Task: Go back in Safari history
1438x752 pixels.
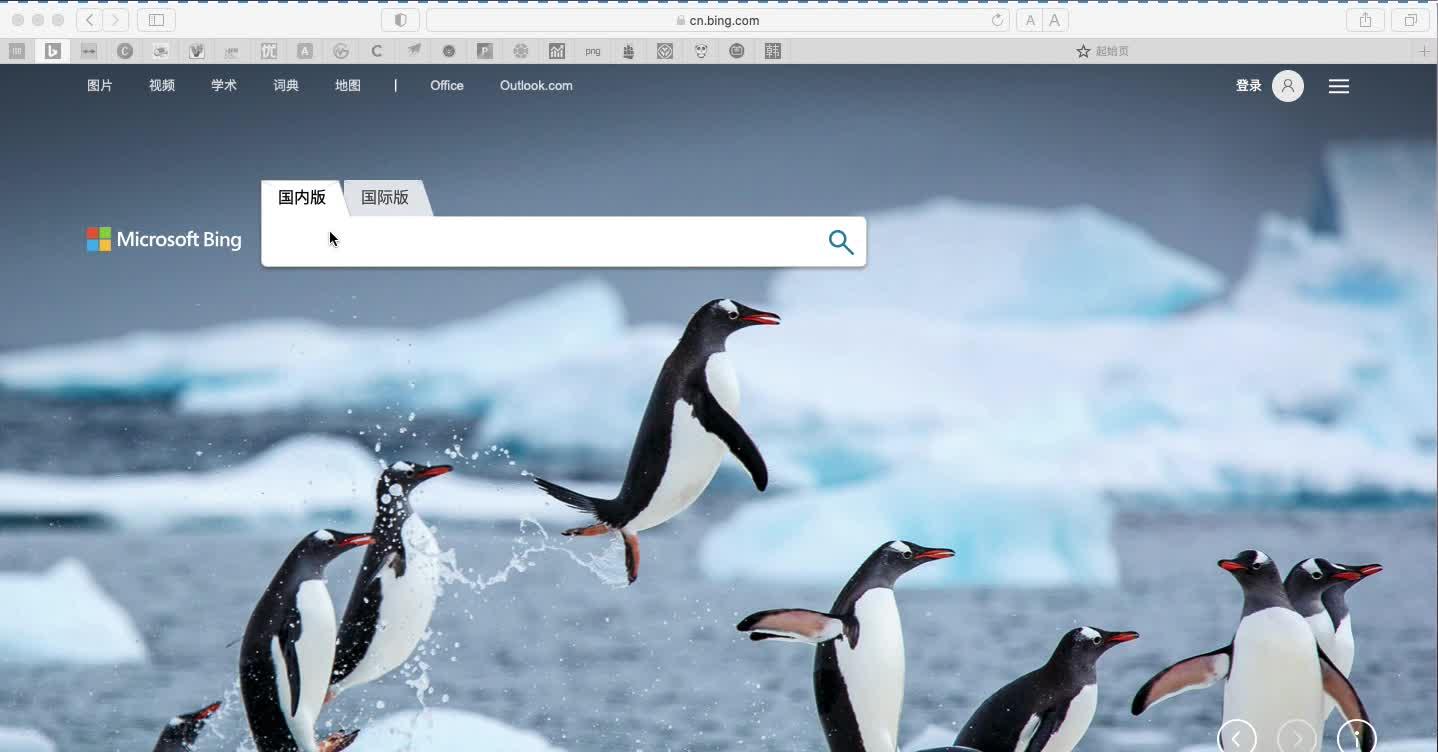Action: pyautogui.click(x=89, y=20)
